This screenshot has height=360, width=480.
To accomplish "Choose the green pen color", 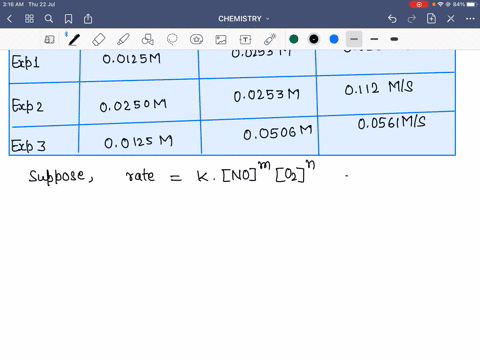I will coord(294,39).
